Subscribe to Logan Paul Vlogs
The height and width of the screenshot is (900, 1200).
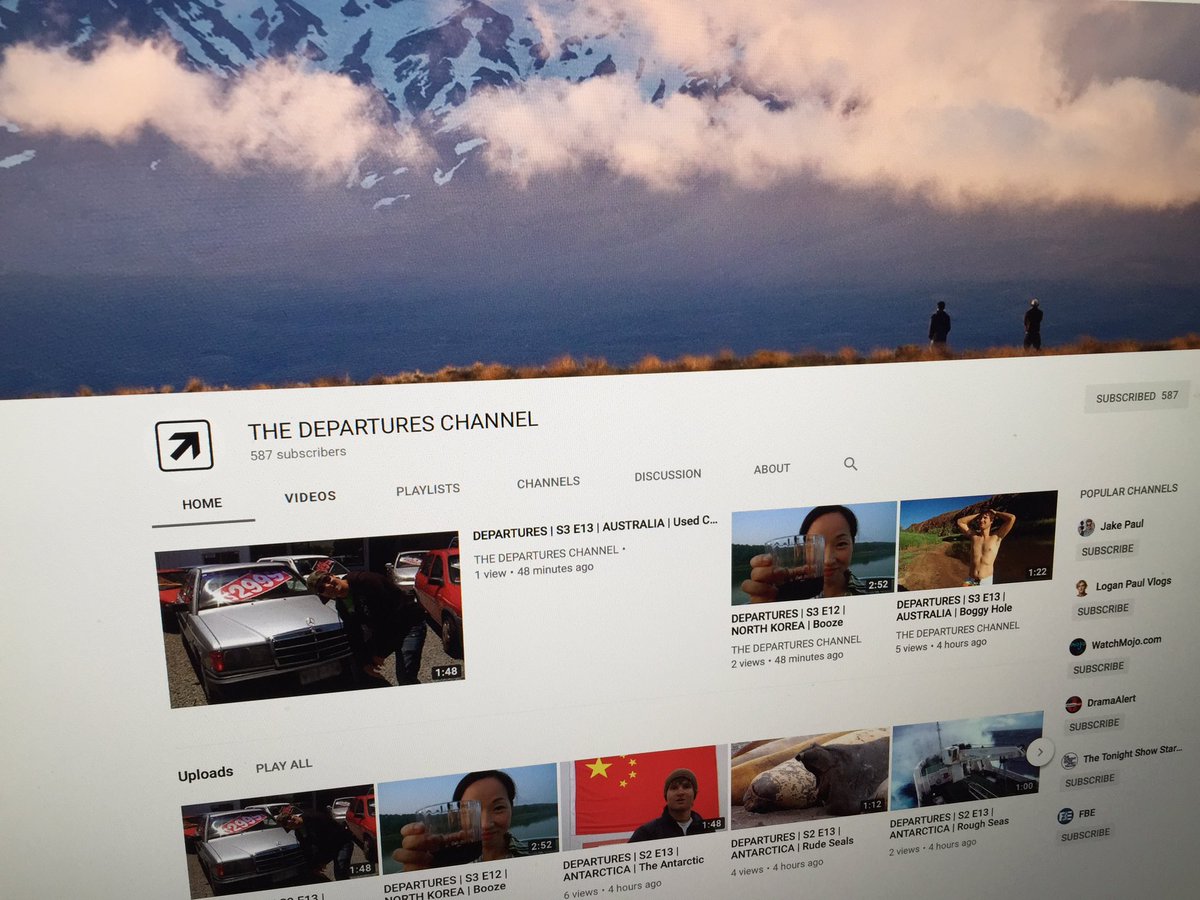tap(1102, 610)
